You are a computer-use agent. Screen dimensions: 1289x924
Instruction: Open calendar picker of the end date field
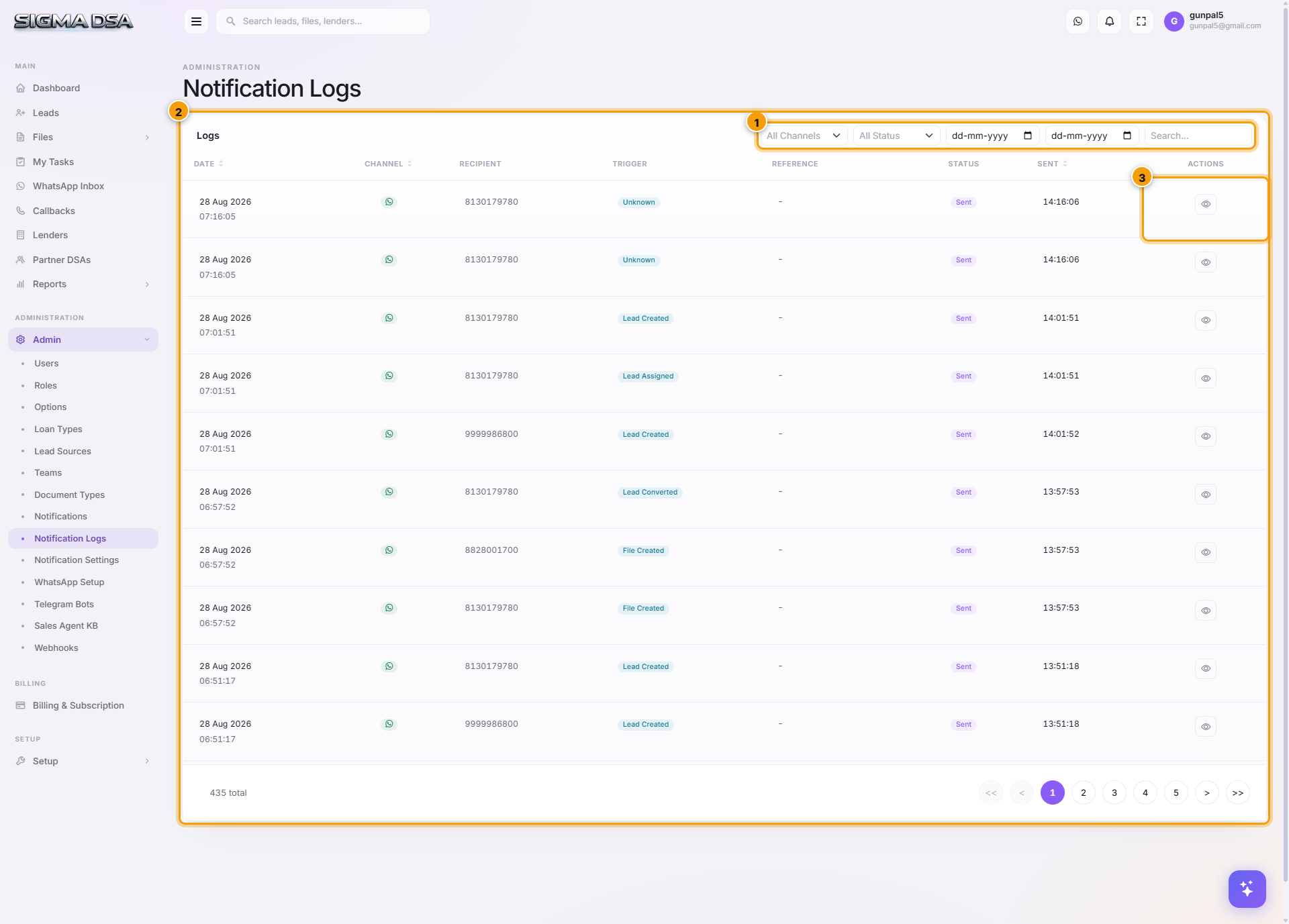(1127, 136)
